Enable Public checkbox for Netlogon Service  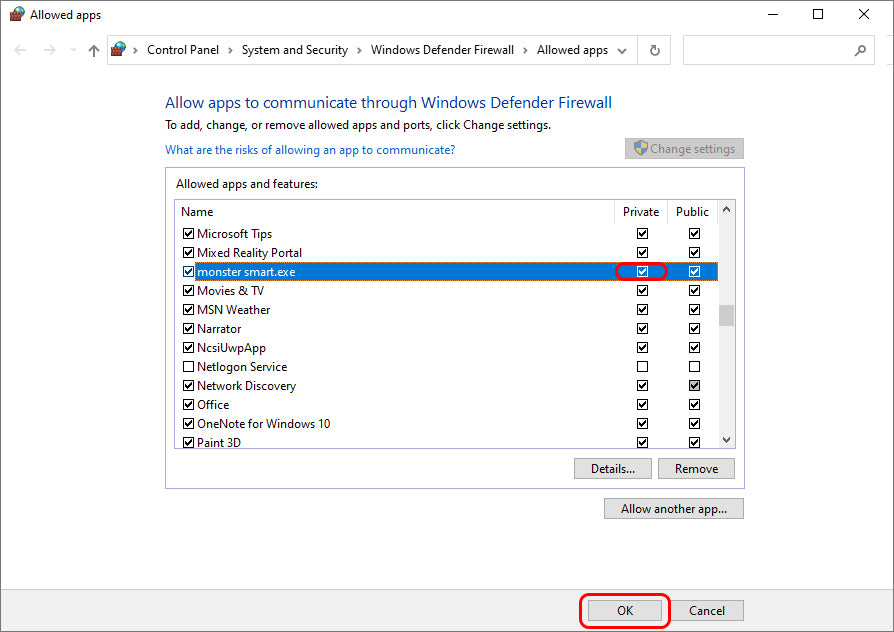(x=694, y=366)
